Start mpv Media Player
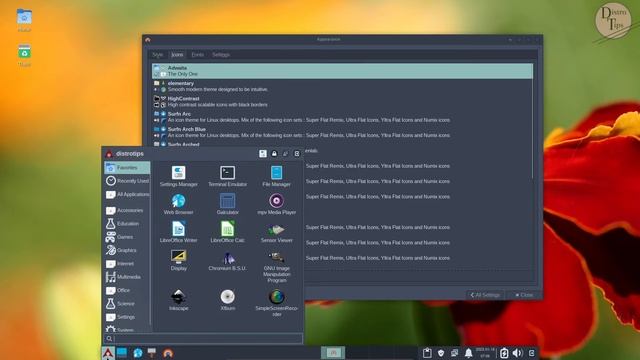The width and height of the screenshot is (640, 360). pyautogui.click(x=276, y=204)
